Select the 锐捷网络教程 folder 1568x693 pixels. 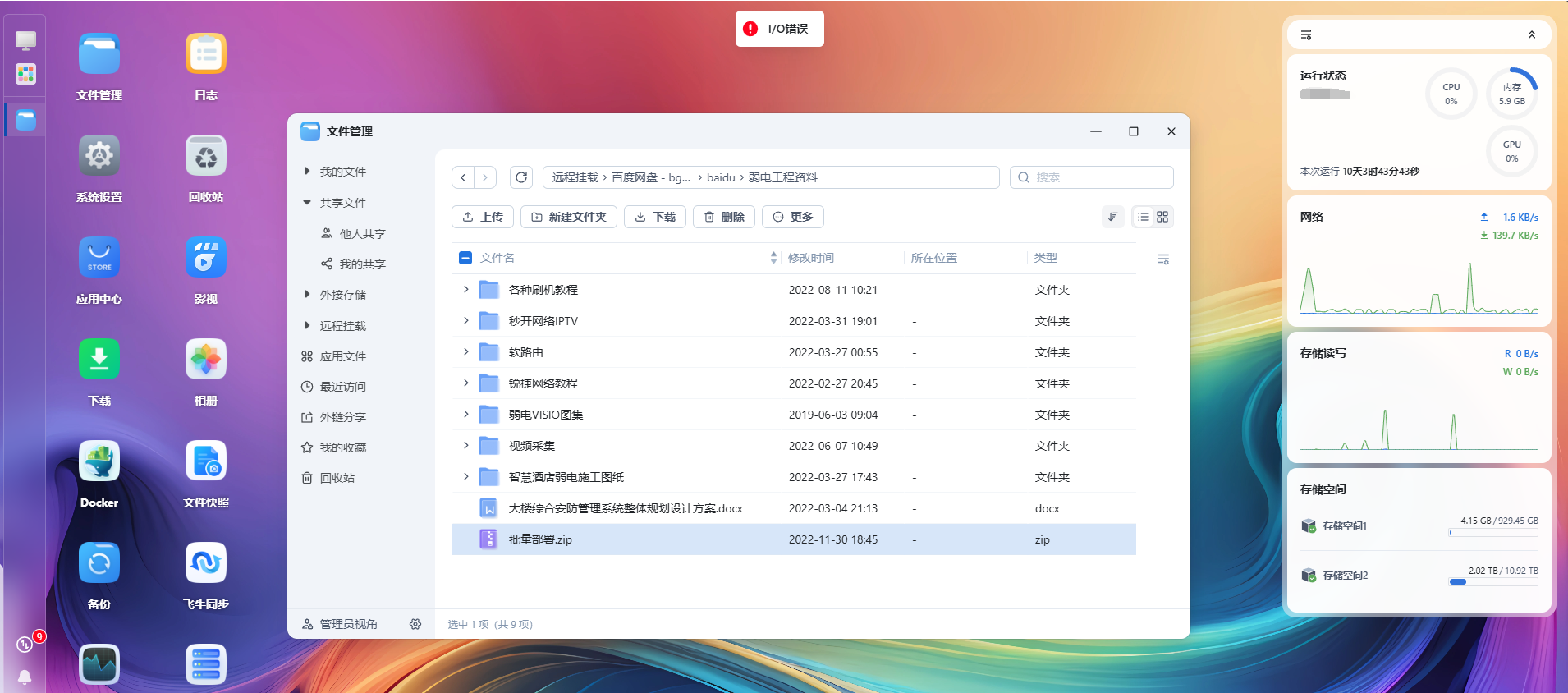pyautogui.click(x=794, y=383)
